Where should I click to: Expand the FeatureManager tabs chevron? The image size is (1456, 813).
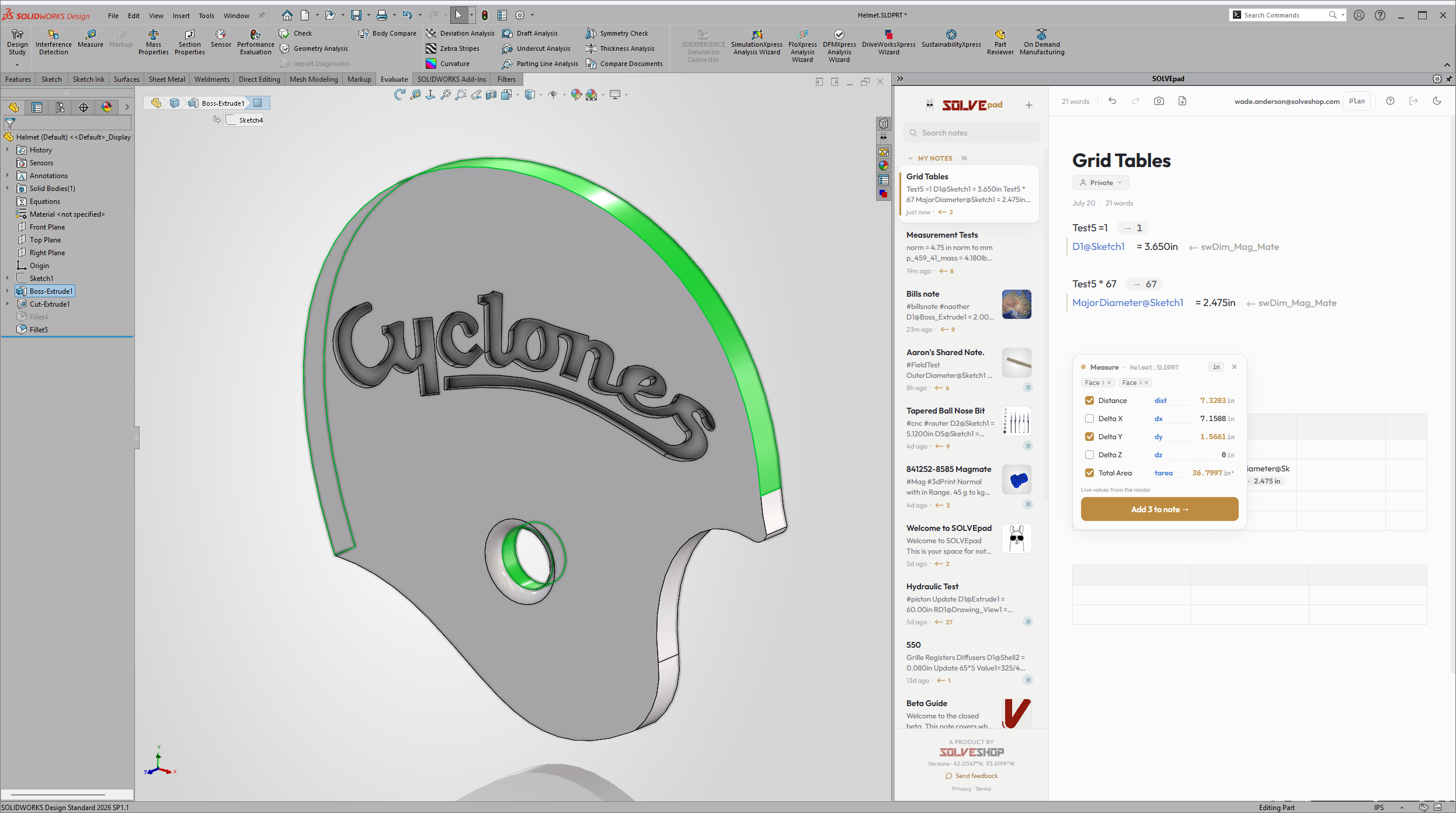(x=127, y=107)
